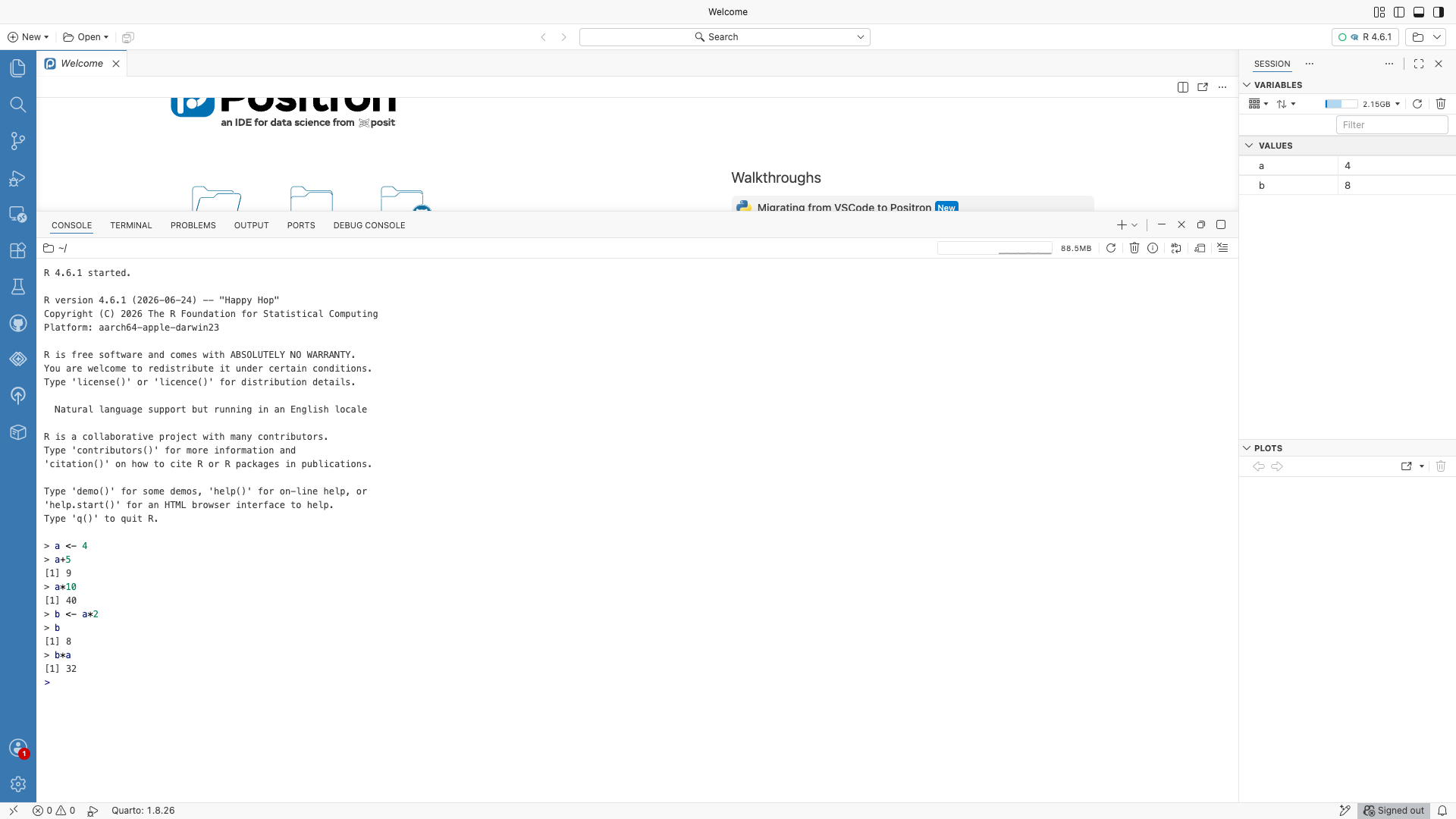Switch to the TERMINAL tab

point(131,225)
